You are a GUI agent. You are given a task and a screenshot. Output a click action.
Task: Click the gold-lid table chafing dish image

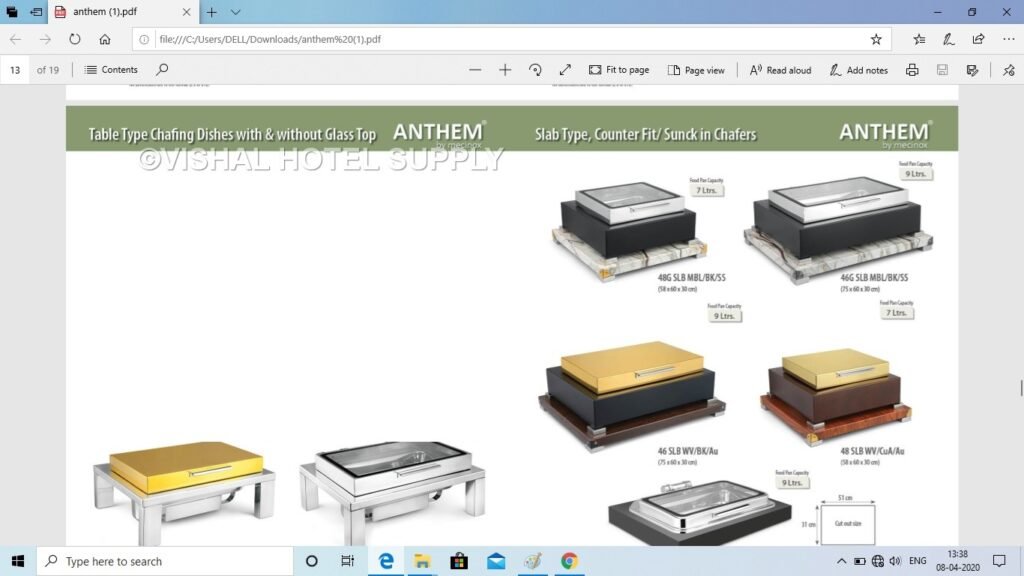(185, 492)
